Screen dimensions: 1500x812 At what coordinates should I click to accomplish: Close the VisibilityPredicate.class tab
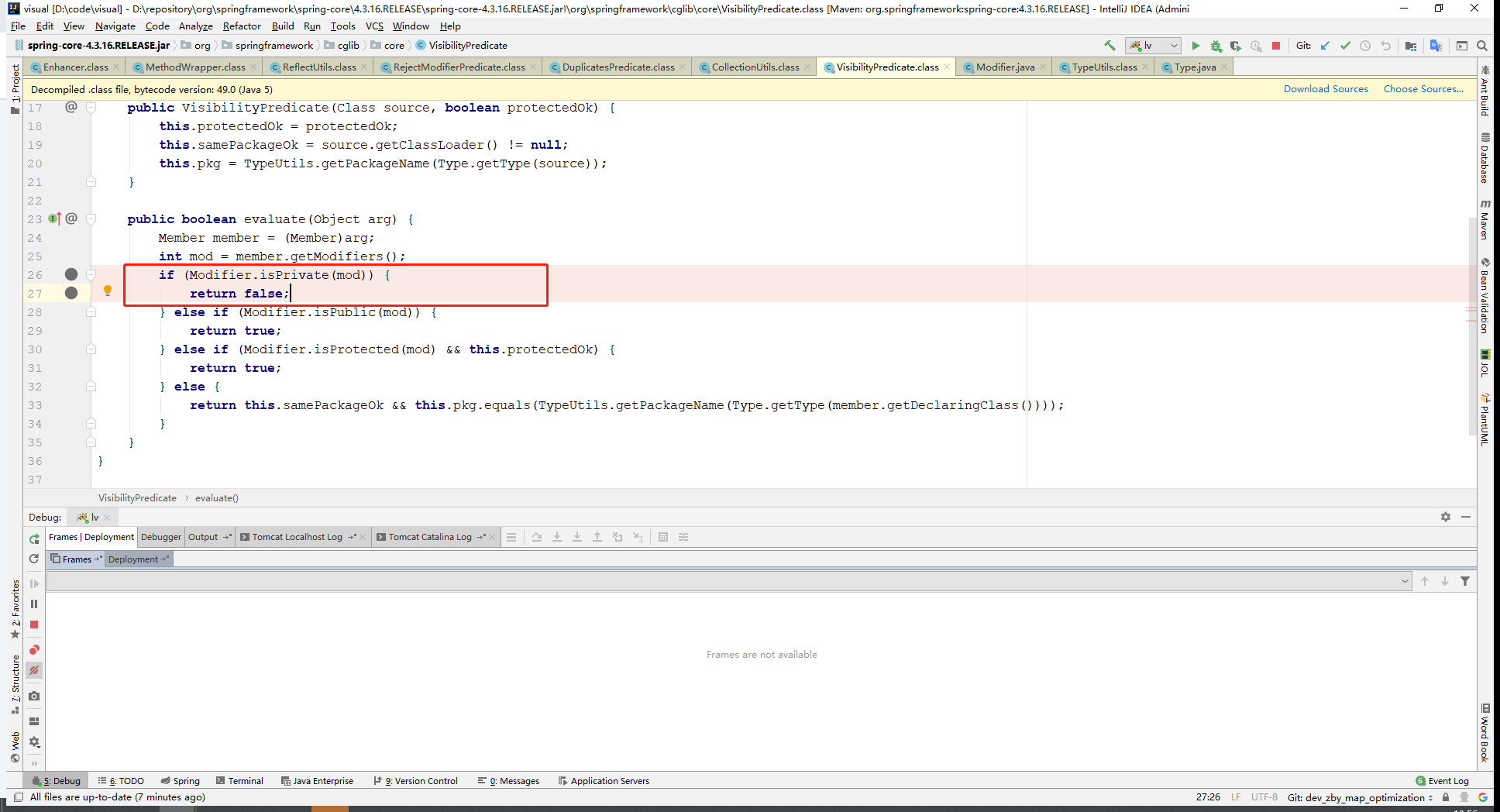click(947, 67)
